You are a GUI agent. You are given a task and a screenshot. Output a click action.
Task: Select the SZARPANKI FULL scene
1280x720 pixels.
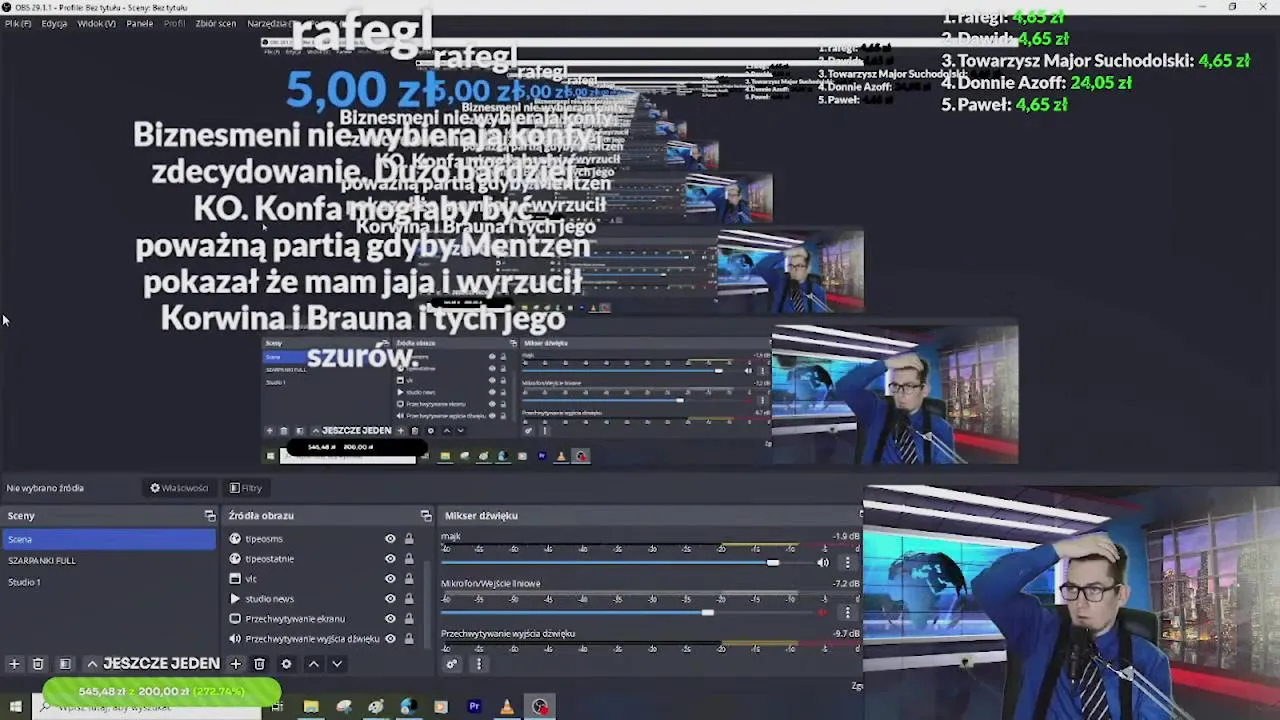(x=109, y=560)
